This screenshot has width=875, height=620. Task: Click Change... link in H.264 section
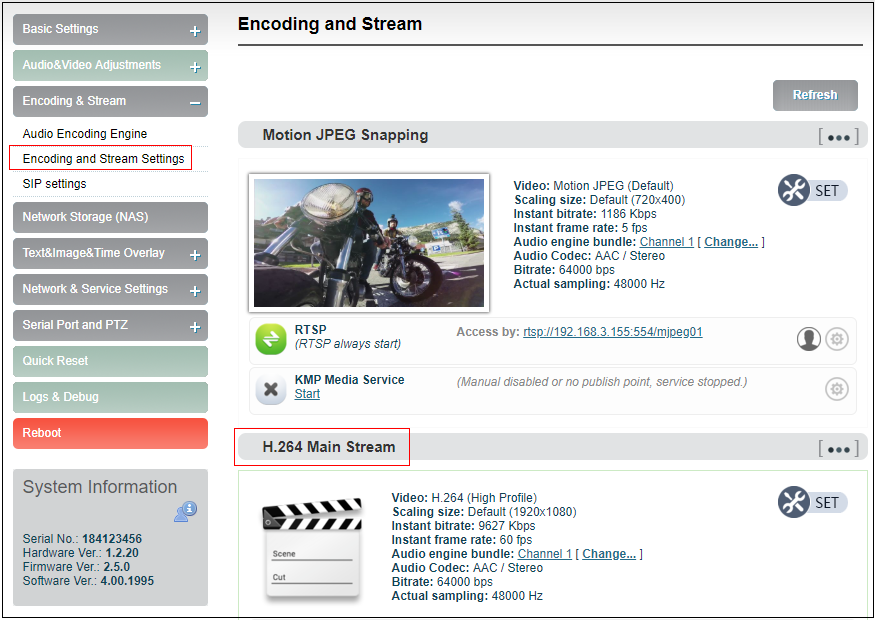(x=609, y=554)
